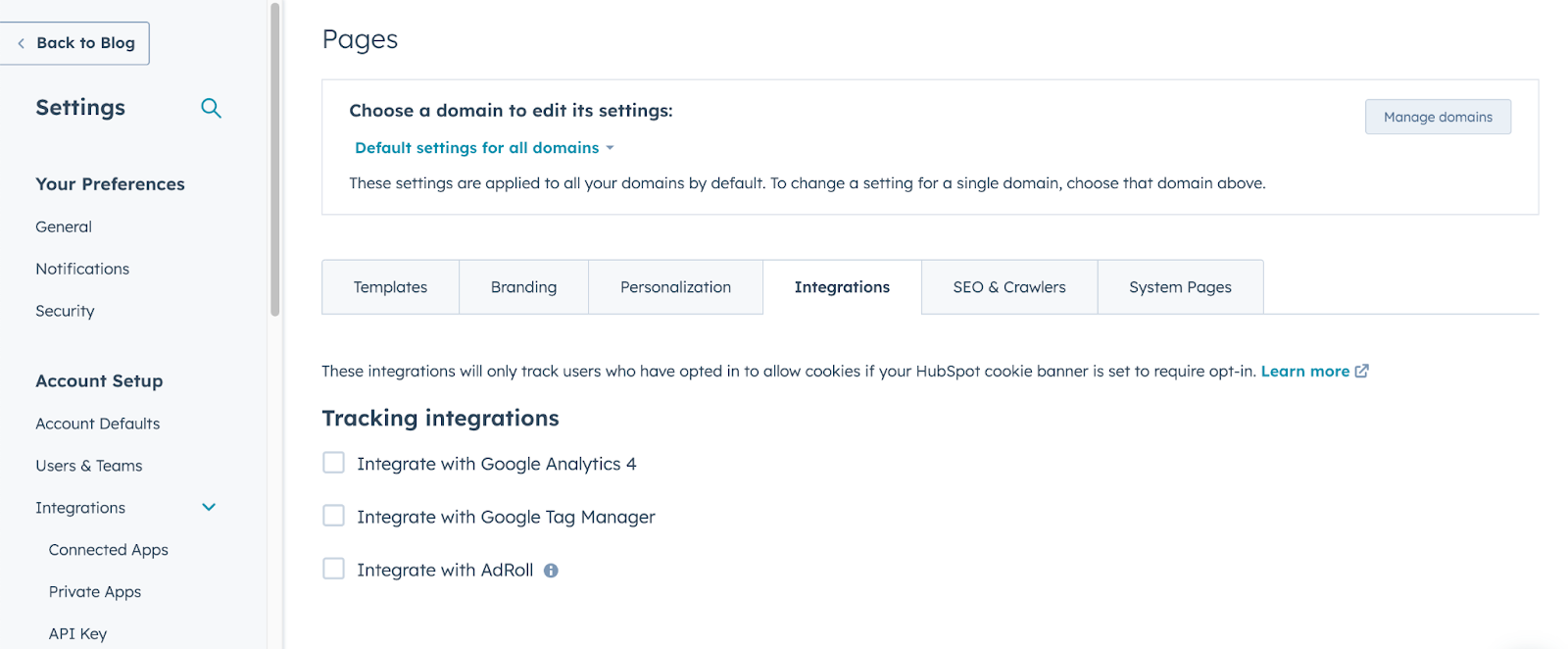Open Connected Apps in sidebar

(109, 550)
